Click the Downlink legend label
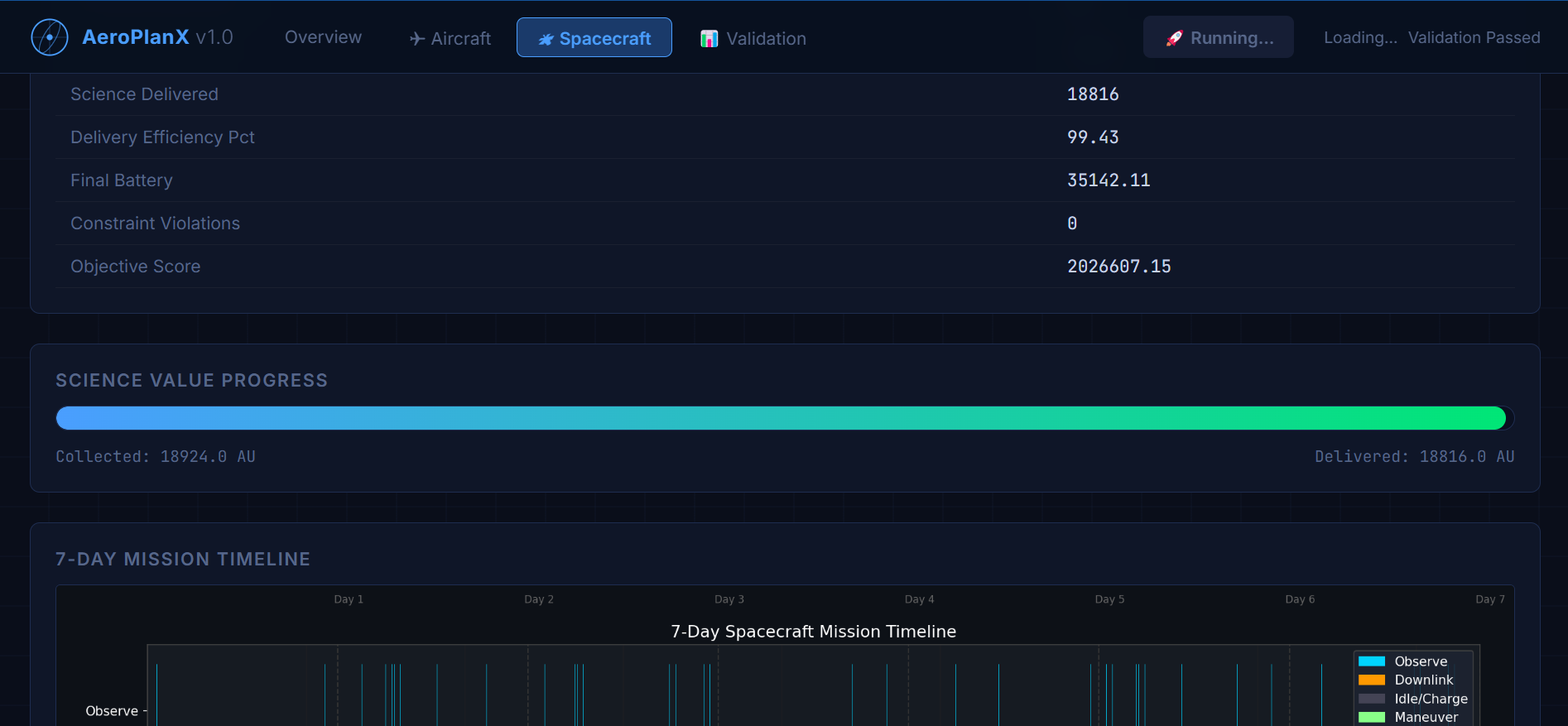 tap(1424, 680)
